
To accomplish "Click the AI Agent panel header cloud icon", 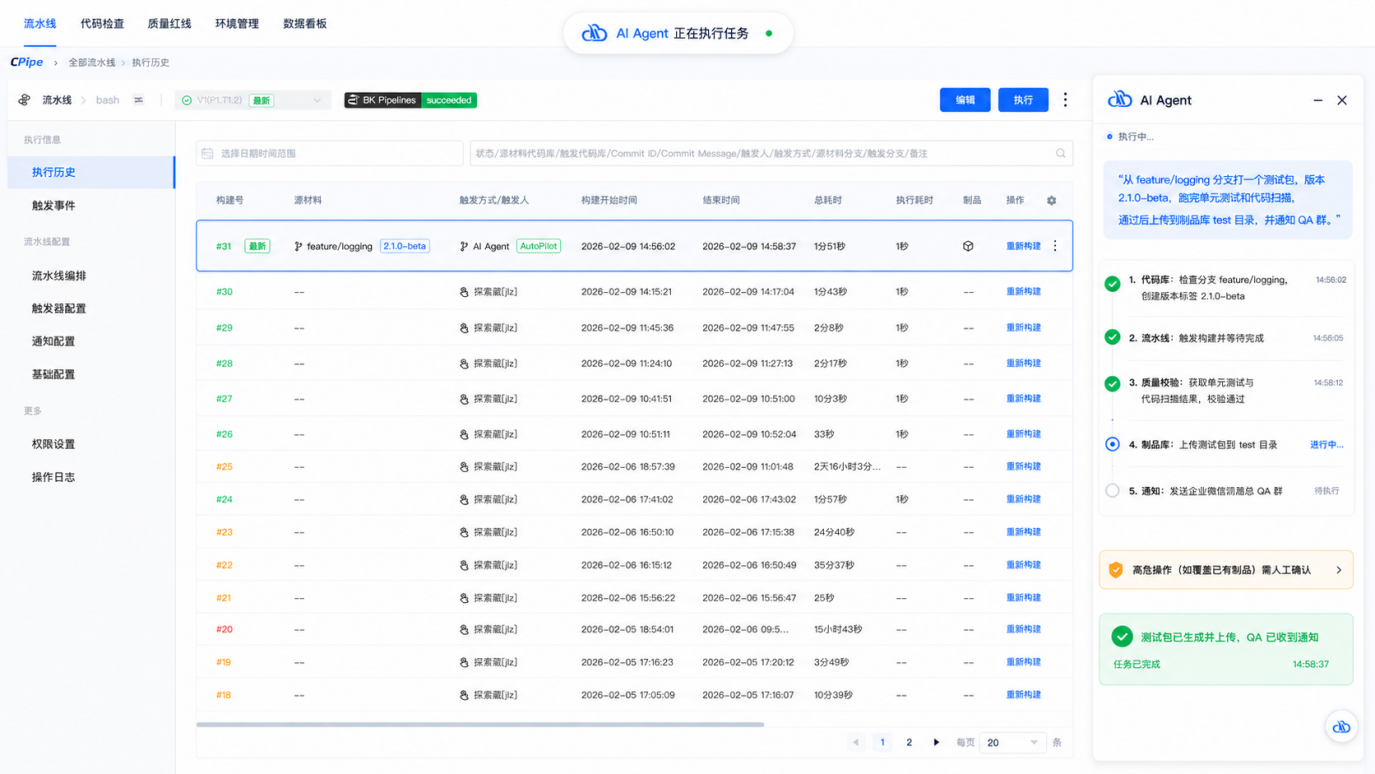I will tap(1120, 100).
